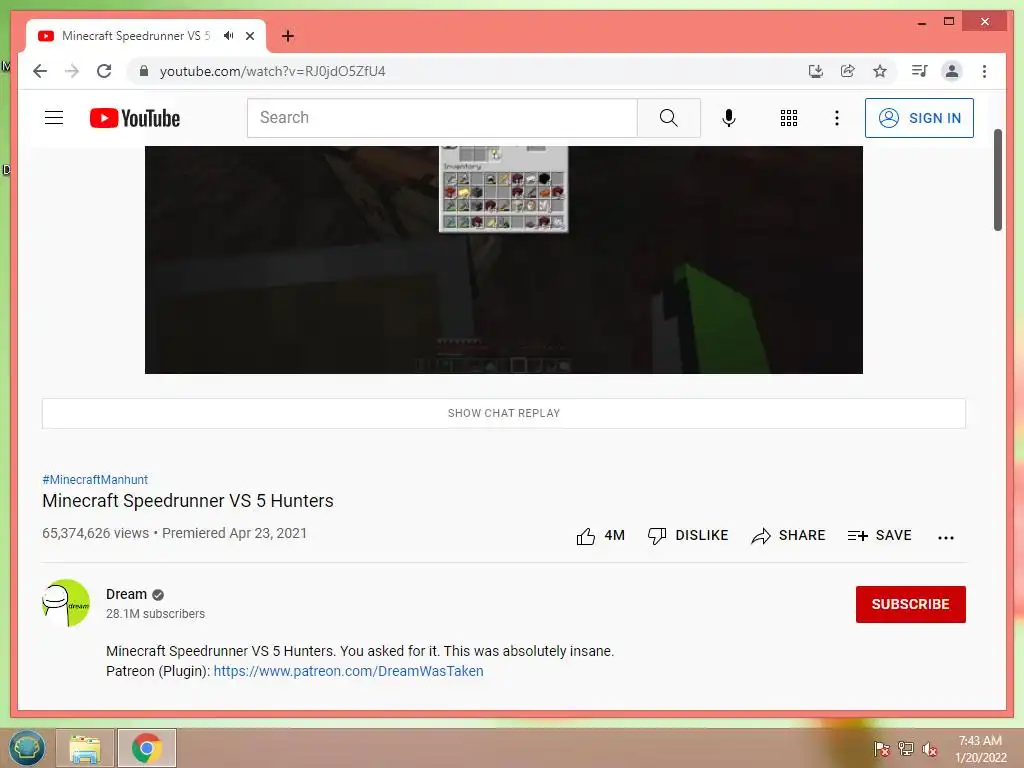Screen dimensions: 1024x768
Task: Open the Dream channel name link
Action: click(x=126, y=594)
